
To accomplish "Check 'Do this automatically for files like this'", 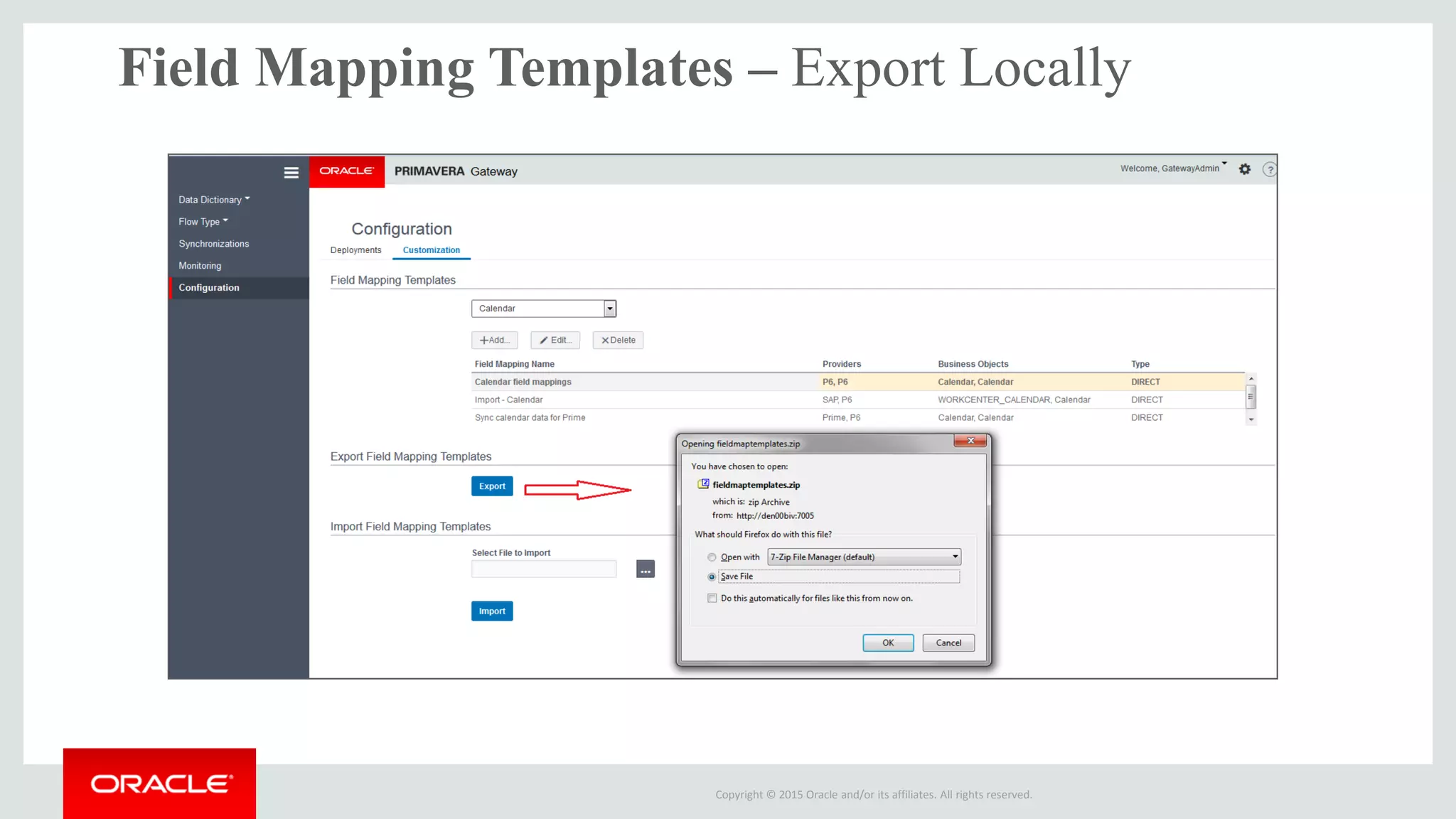I will coord(712,599).
